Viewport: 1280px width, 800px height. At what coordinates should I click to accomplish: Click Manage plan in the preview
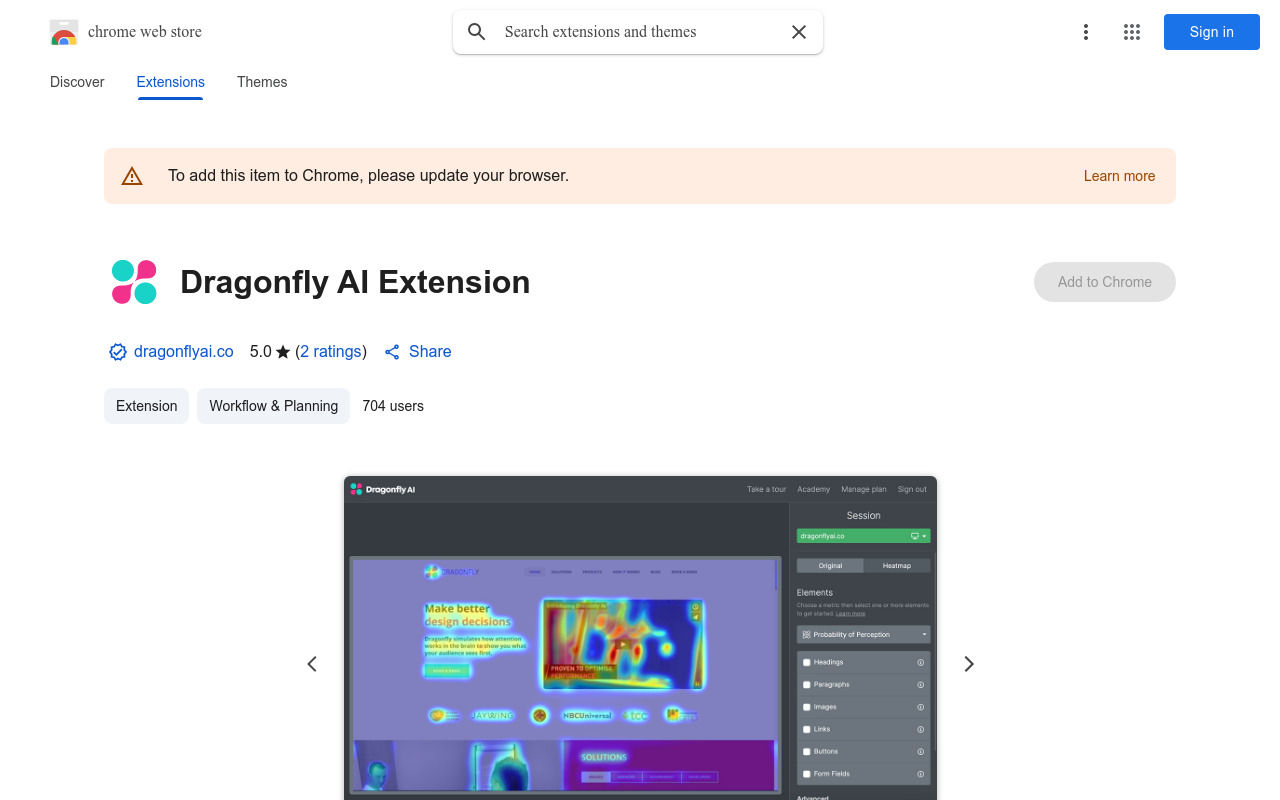tap(864, 489)
